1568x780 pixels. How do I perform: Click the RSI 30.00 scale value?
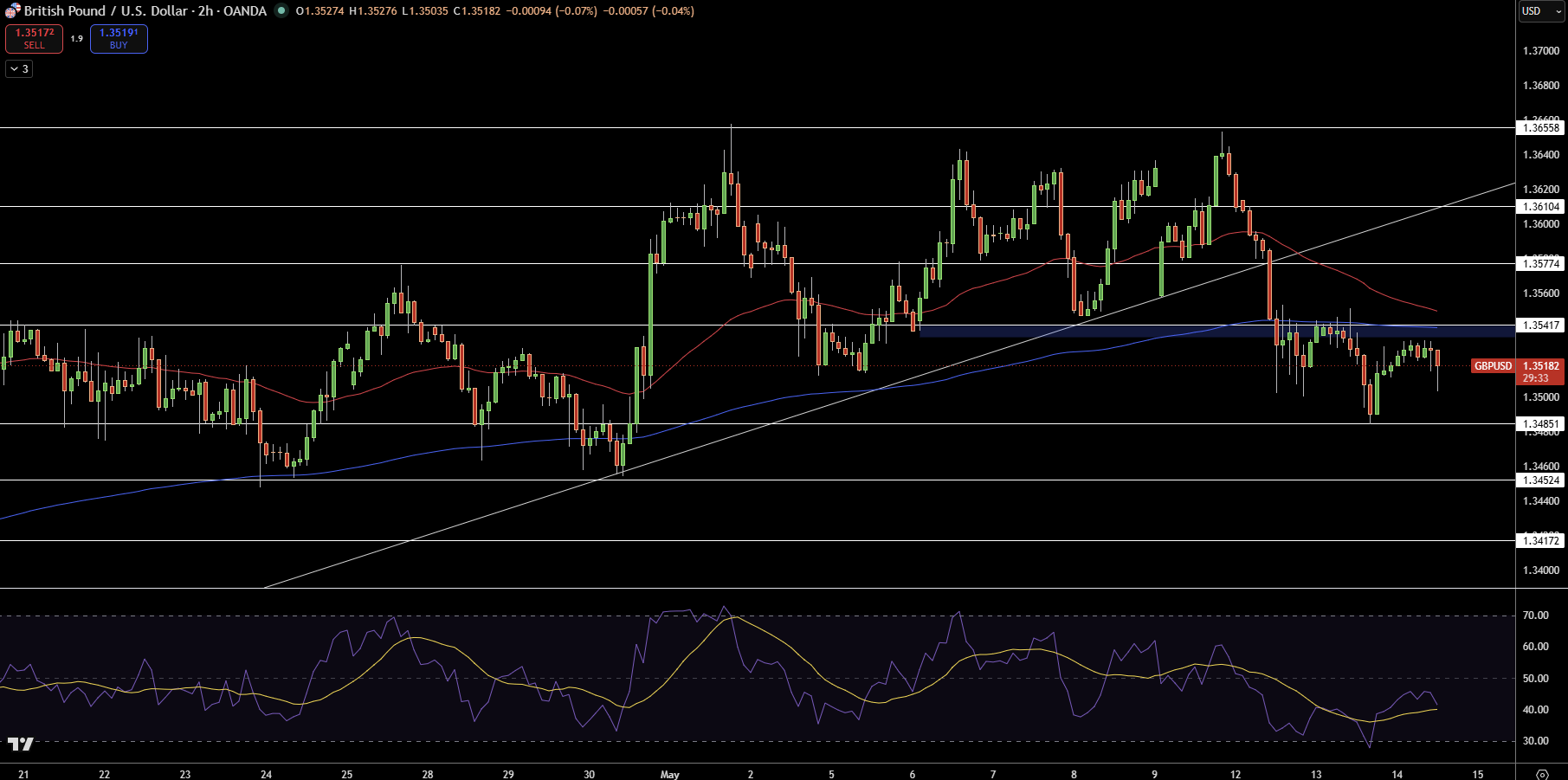pyautogui.click(x=1536, y=741)
